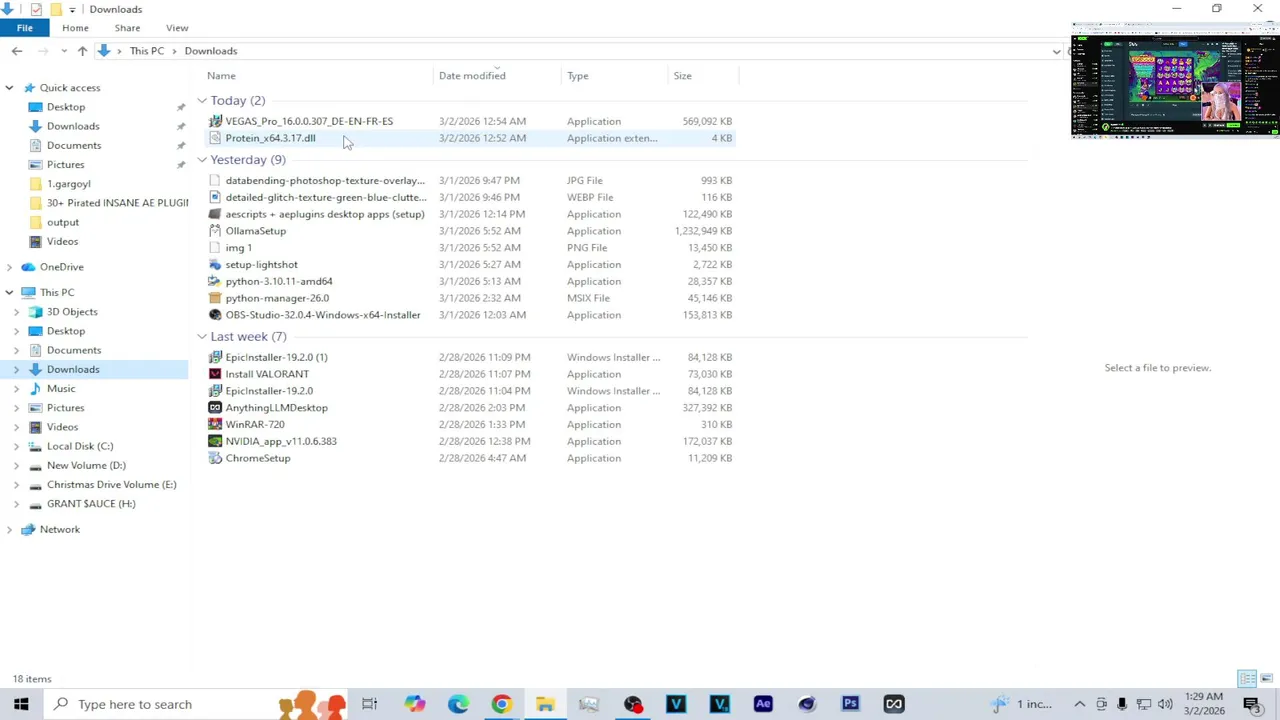Open the GRANT $AUCE (H:) drive

point(91,504)
